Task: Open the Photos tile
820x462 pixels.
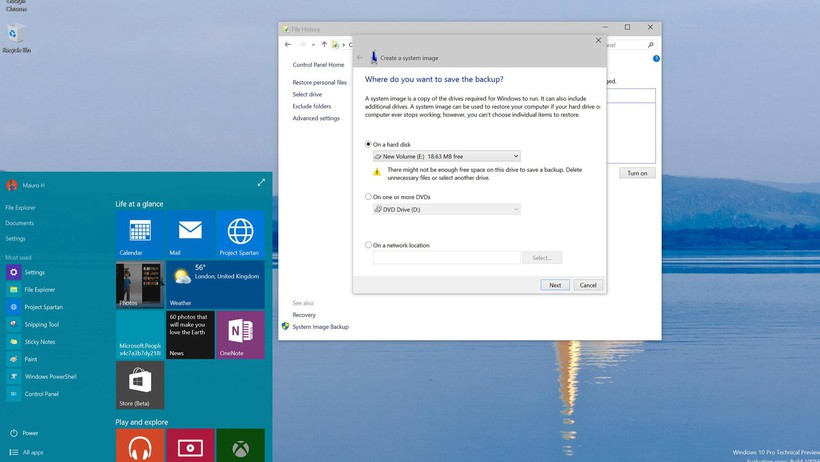Action: [140, 285]
